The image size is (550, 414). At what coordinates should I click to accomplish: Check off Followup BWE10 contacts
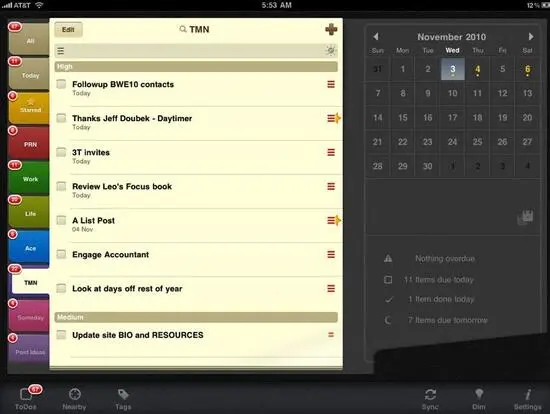point(61,84)
